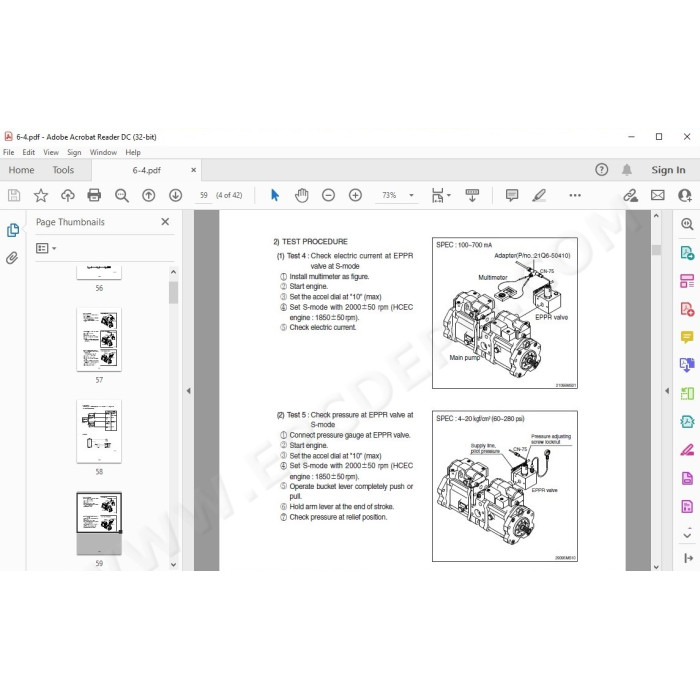Zoom out with minus button
The width and height of the screenshot is (700, 700).
pyautogui.click(x=329, y=195)
